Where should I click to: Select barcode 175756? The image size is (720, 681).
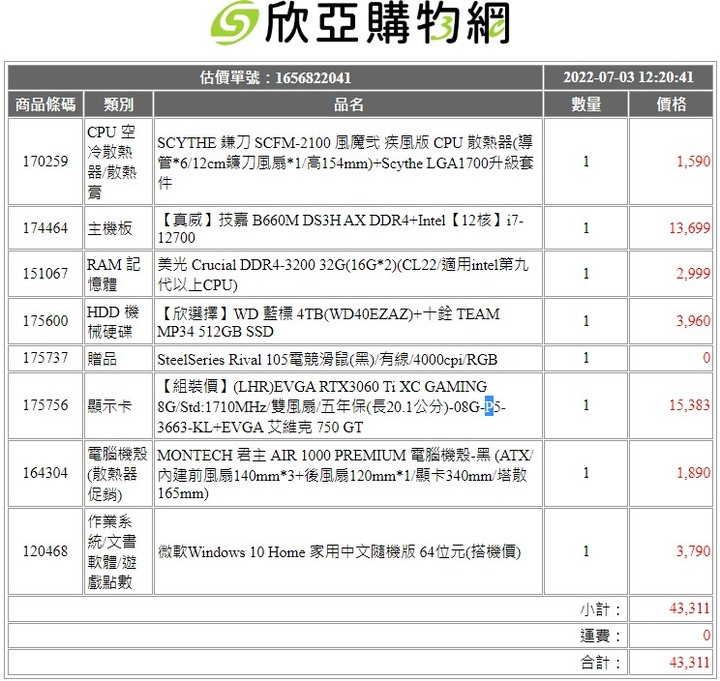(45, 405)
